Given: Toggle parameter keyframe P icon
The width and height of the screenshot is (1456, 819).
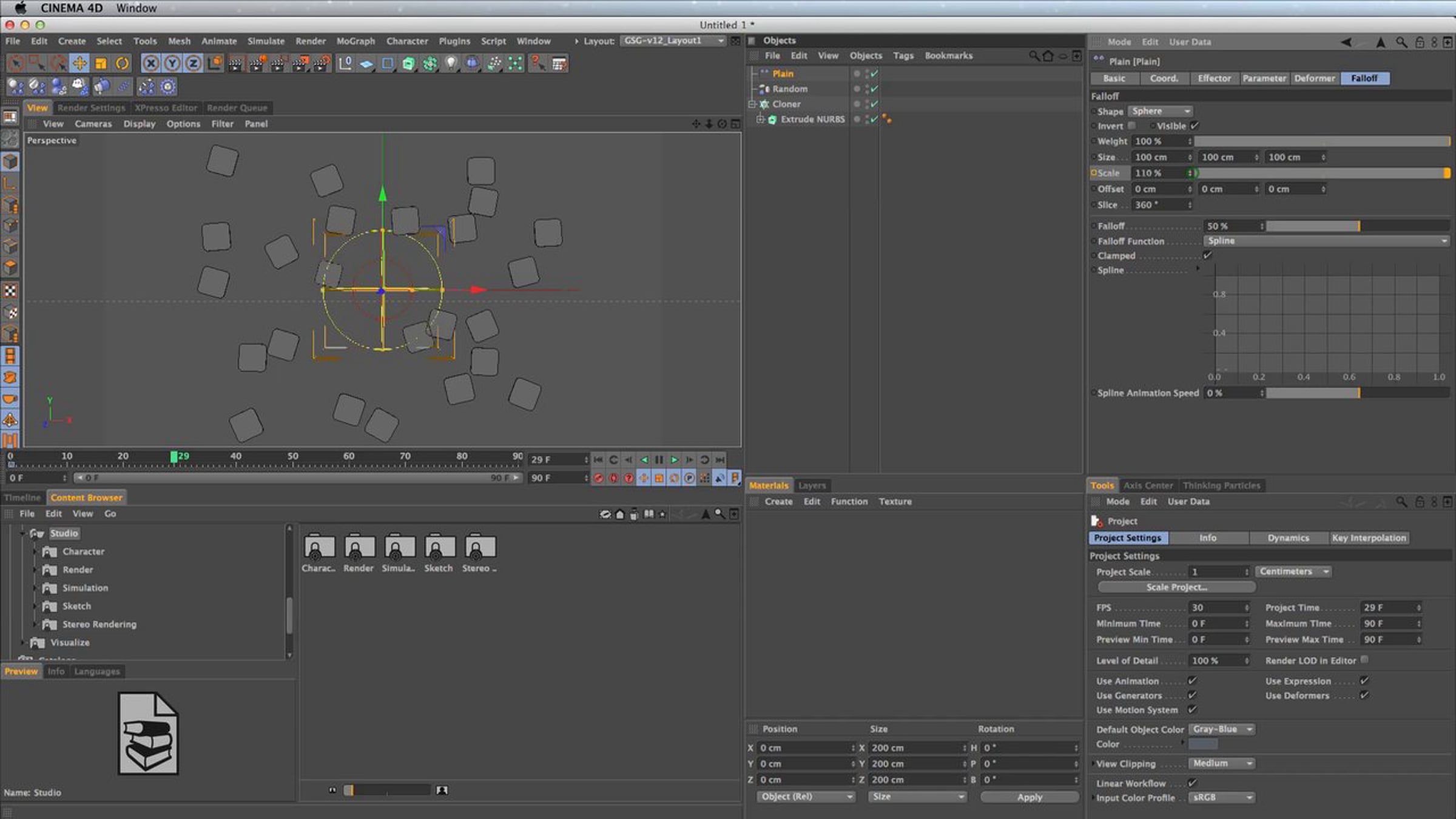Looking at the screenshot, I should [689, 478].
